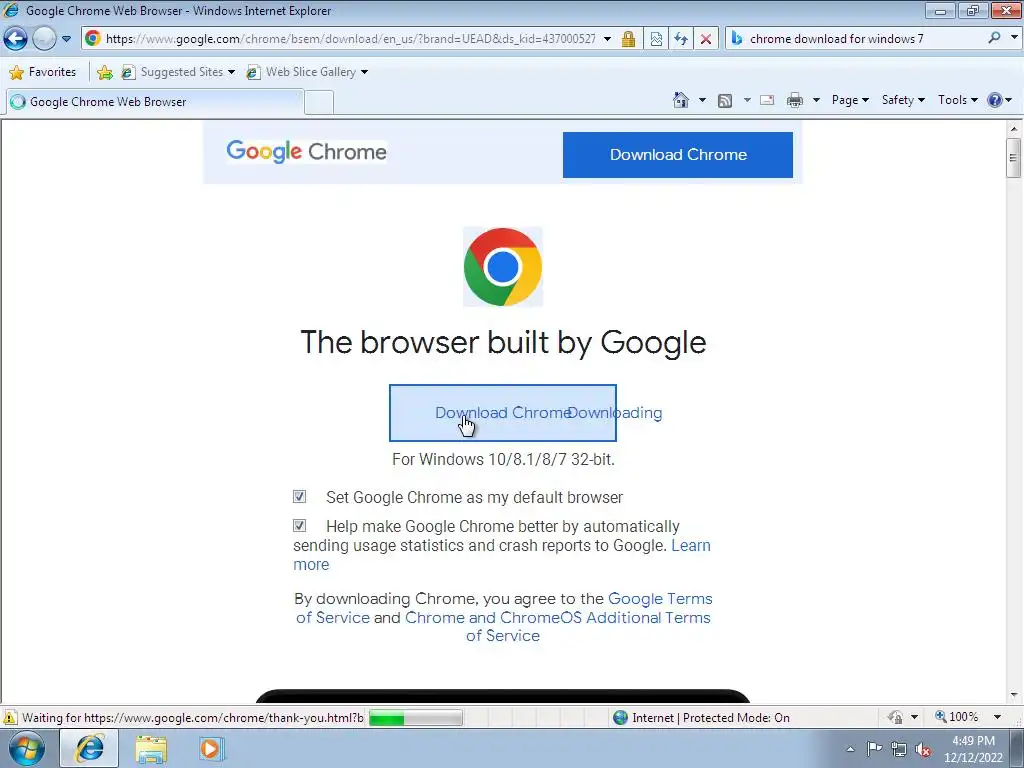Expand the address bar autocomplete dropdown

pos(607,39)
